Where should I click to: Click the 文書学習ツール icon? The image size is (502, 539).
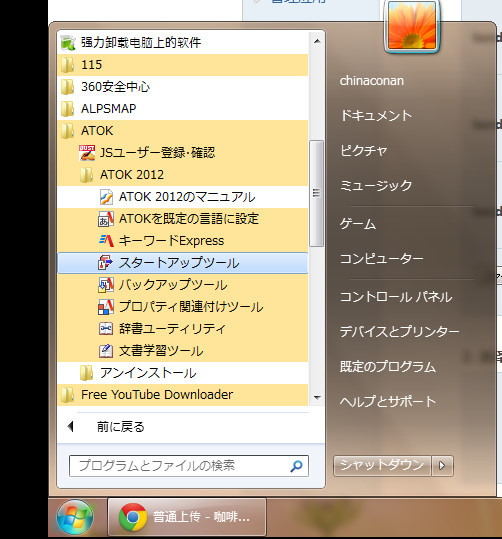point(106,351)
